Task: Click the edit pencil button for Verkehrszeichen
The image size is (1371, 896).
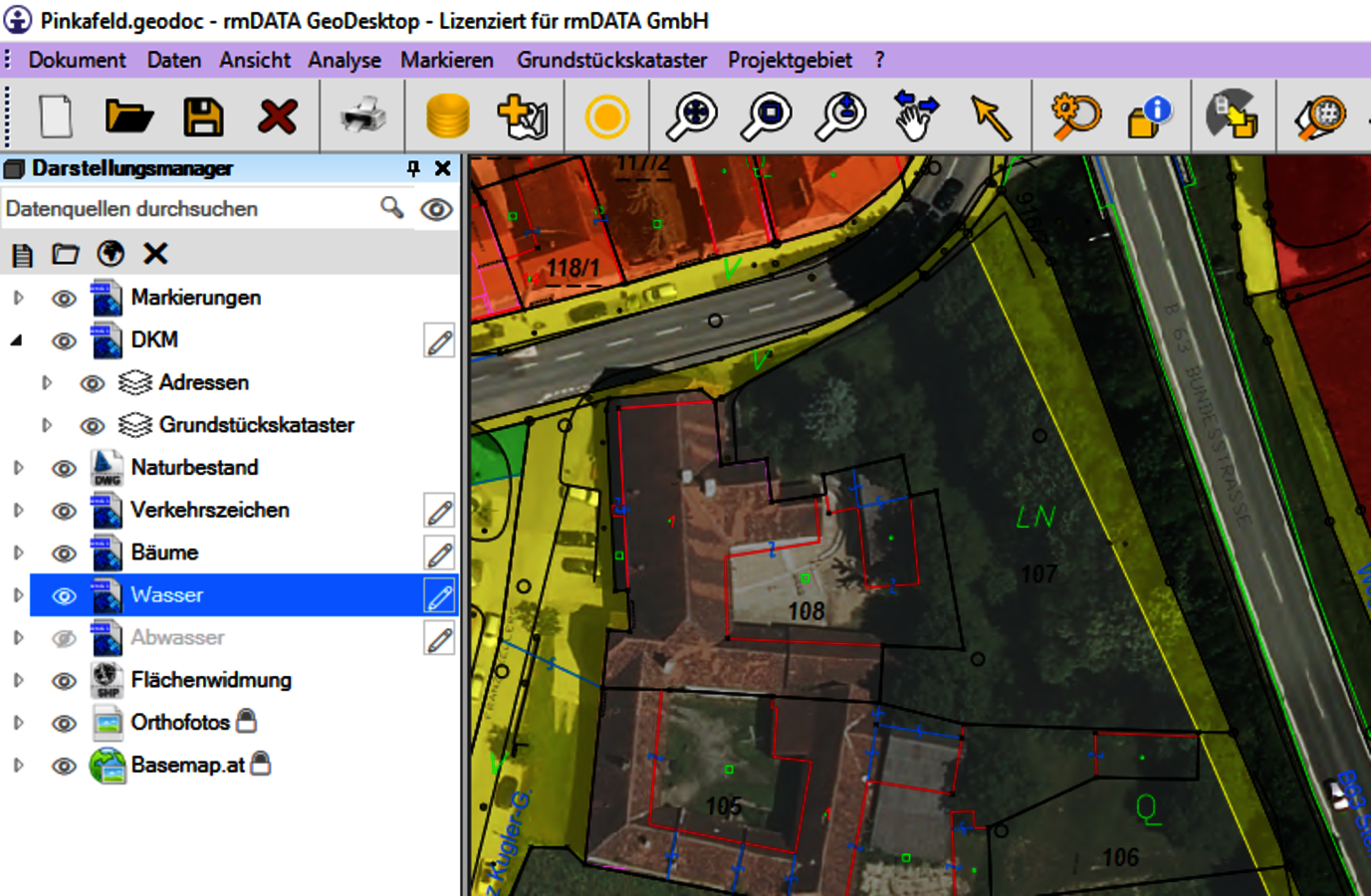Action: click(x=439, y=511)
